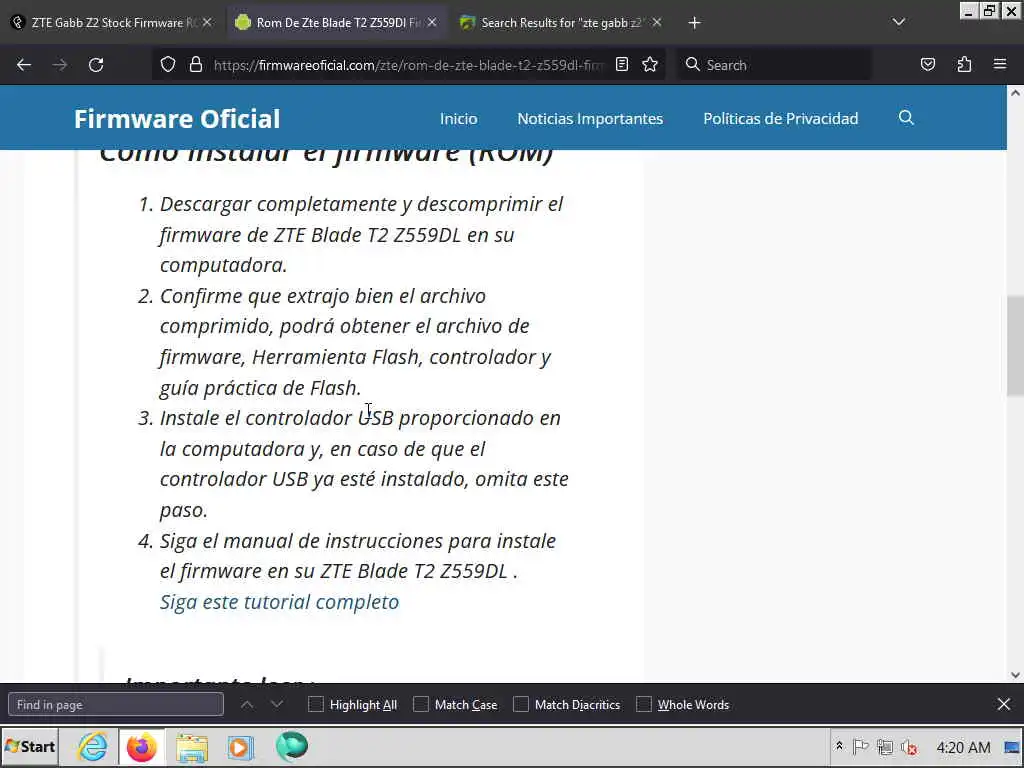Expand the list all tabs dropdown
This screenshot has height=768, width=1024.
point(899,22)
